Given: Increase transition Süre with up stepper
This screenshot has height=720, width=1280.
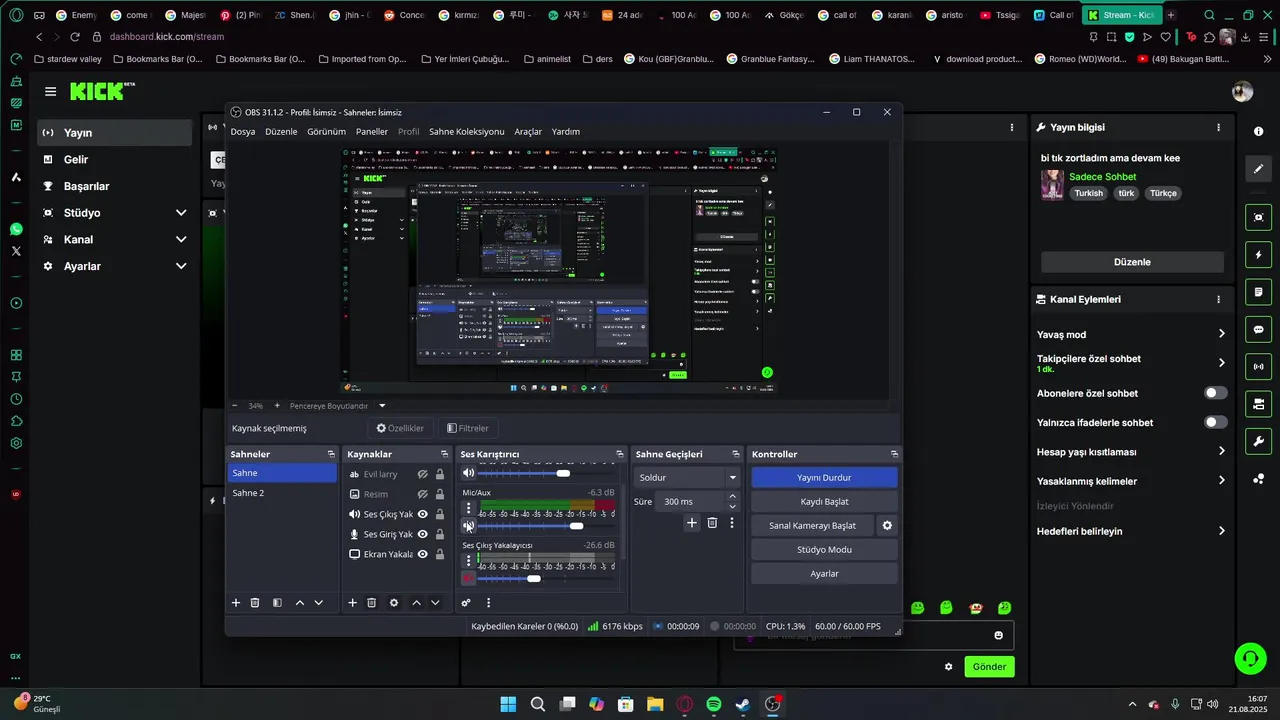Looking at the screenshot, I should 732,496.
